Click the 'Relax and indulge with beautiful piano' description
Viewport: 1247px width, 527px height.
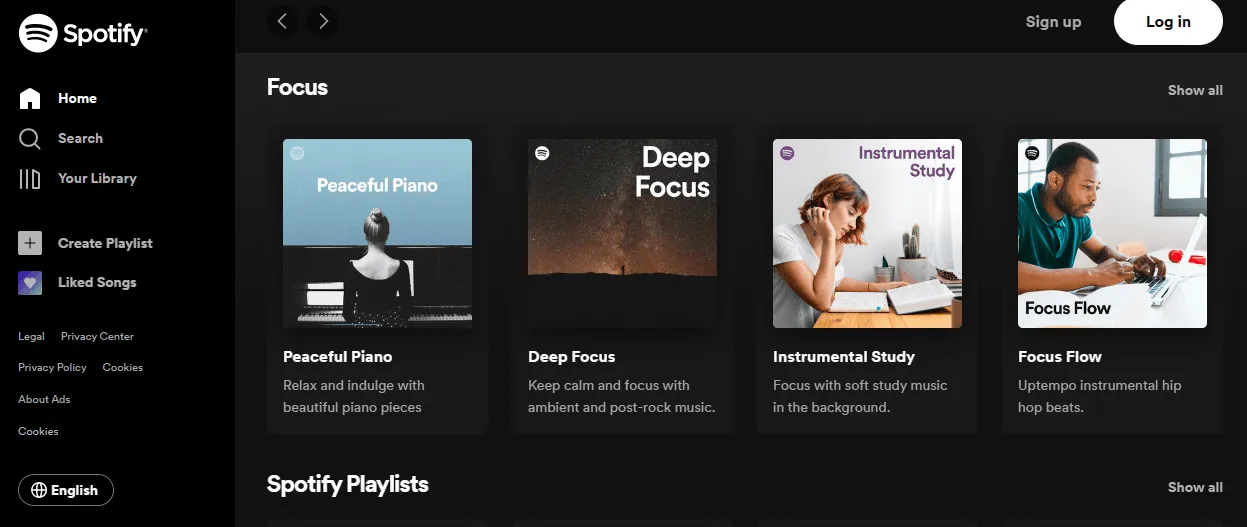tap(354, 396)
